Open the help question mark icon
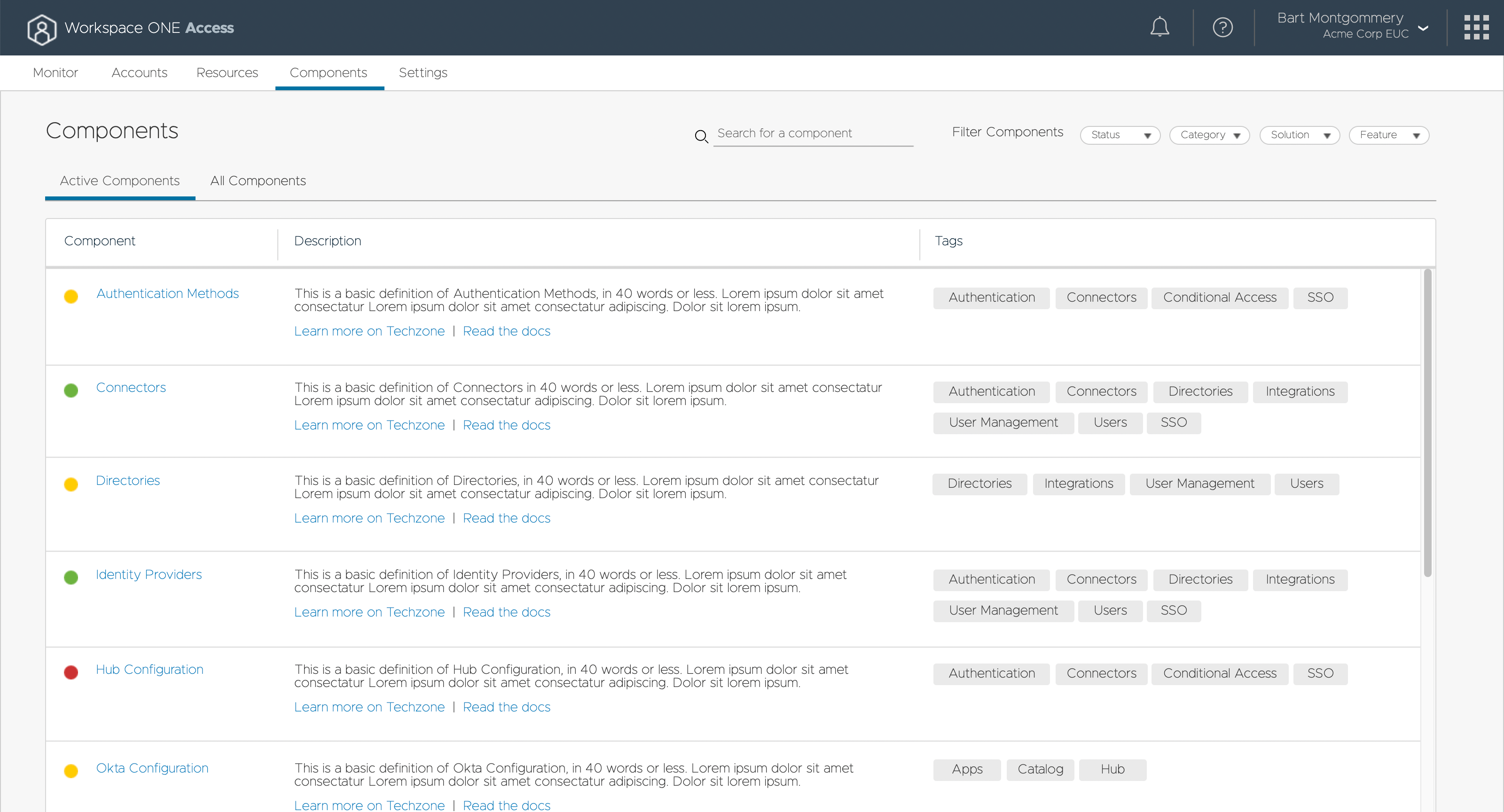1504x812 pixels. click(1222, 27)
